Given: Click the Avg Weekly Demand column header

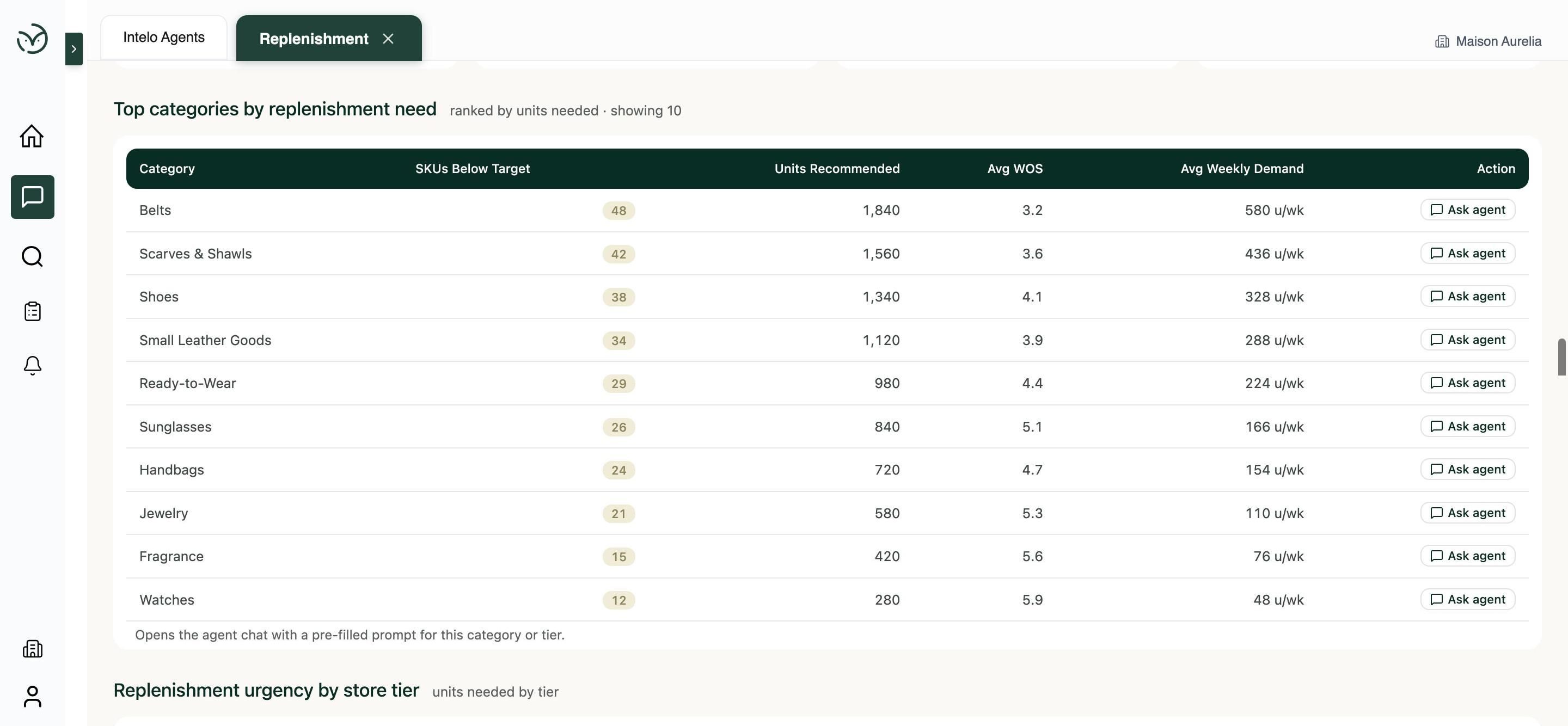Looking at the screenshot, I should 1242,169.
